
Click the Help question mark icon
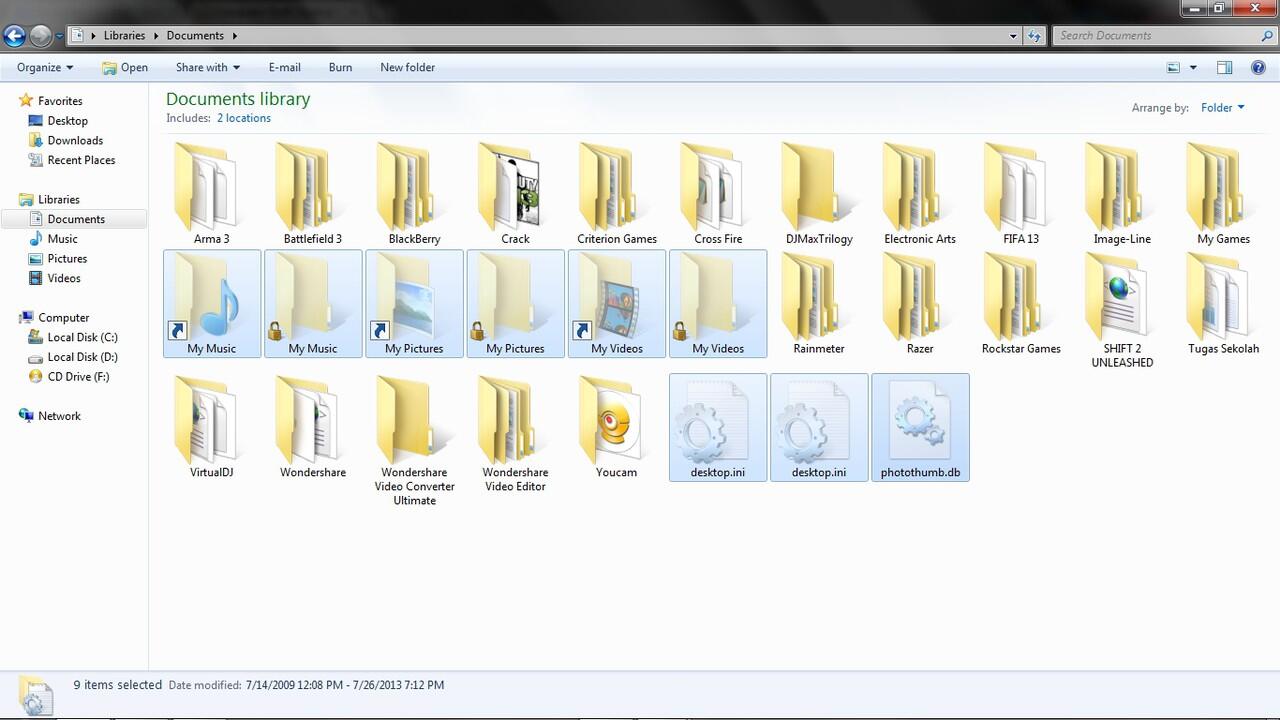pyautogui.click(x=1258, y=68)
